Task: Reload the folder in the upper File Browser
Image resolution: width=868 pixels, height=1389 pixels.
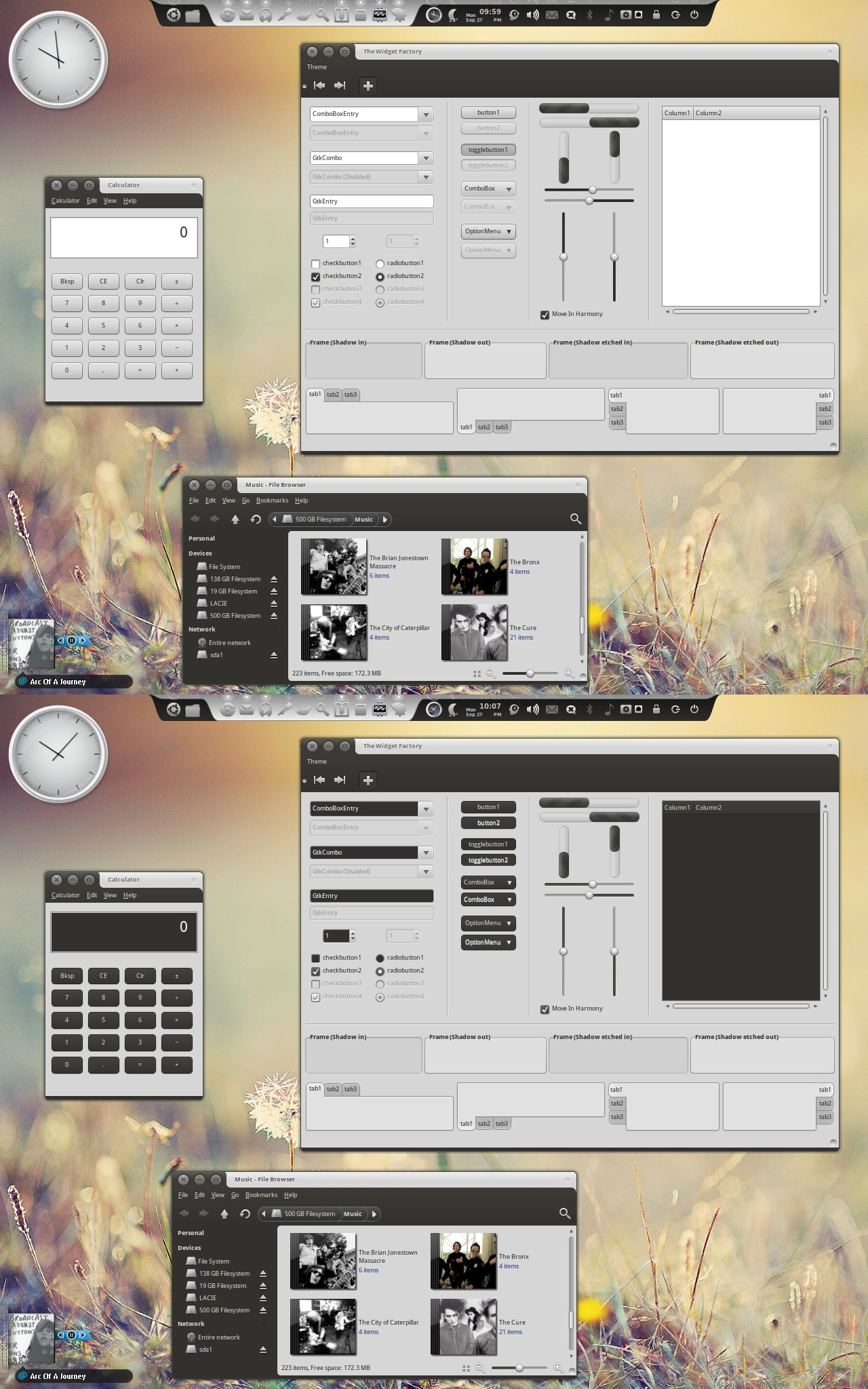Action: tap(256, 519)
